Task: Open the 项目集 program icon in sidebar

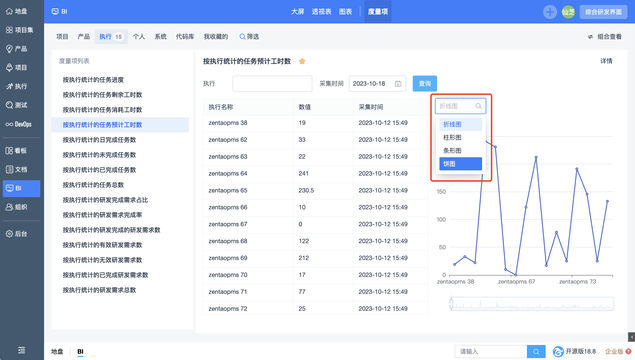Action: tap(10, 30)
